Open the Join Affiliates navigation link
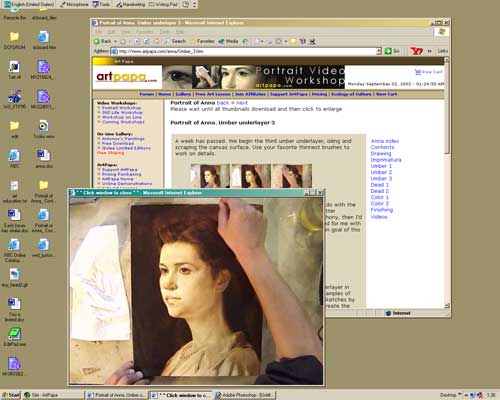Screen dimensions: 500x400 pyautogui.click(x=250, y=94)
